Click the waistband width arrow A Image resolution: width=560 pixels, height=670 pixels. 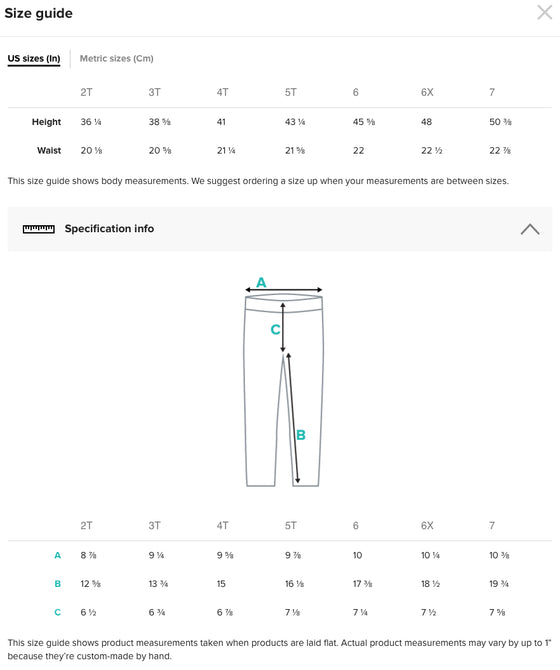[x=283, y=290]
